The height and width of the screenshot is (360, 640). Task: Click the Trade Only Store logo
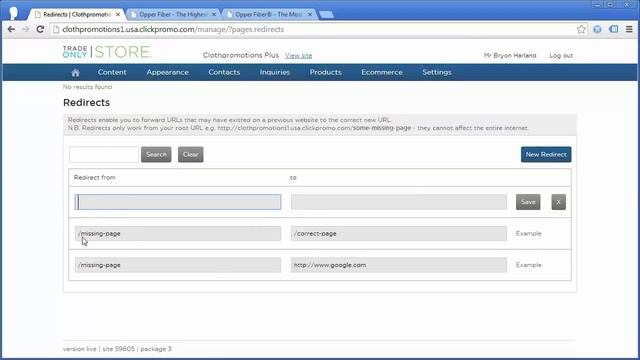(x=107, y=52)
